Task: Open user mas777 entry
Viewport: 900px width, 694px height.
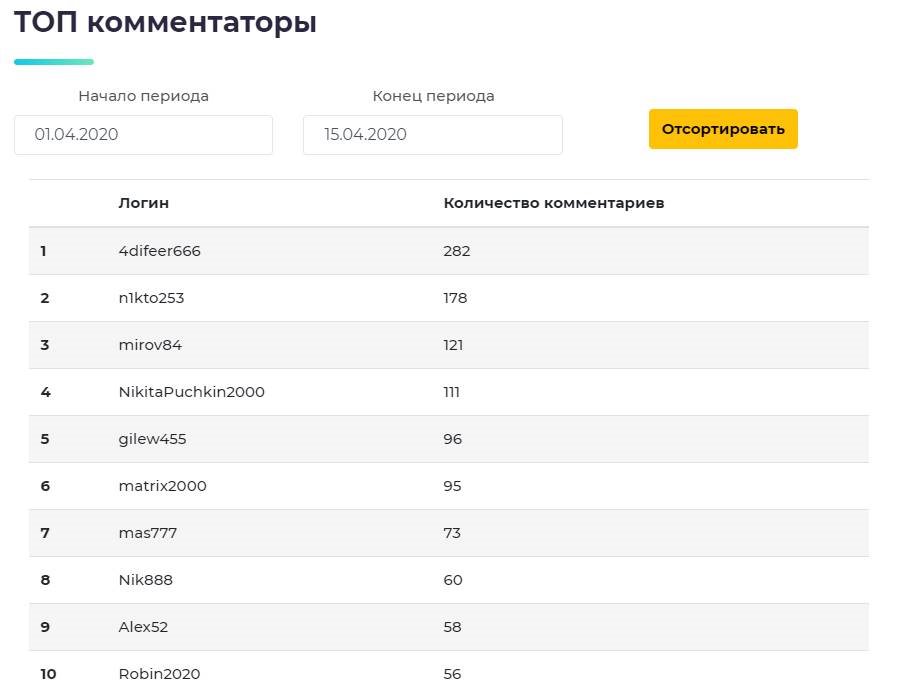Action: point(148,533)
